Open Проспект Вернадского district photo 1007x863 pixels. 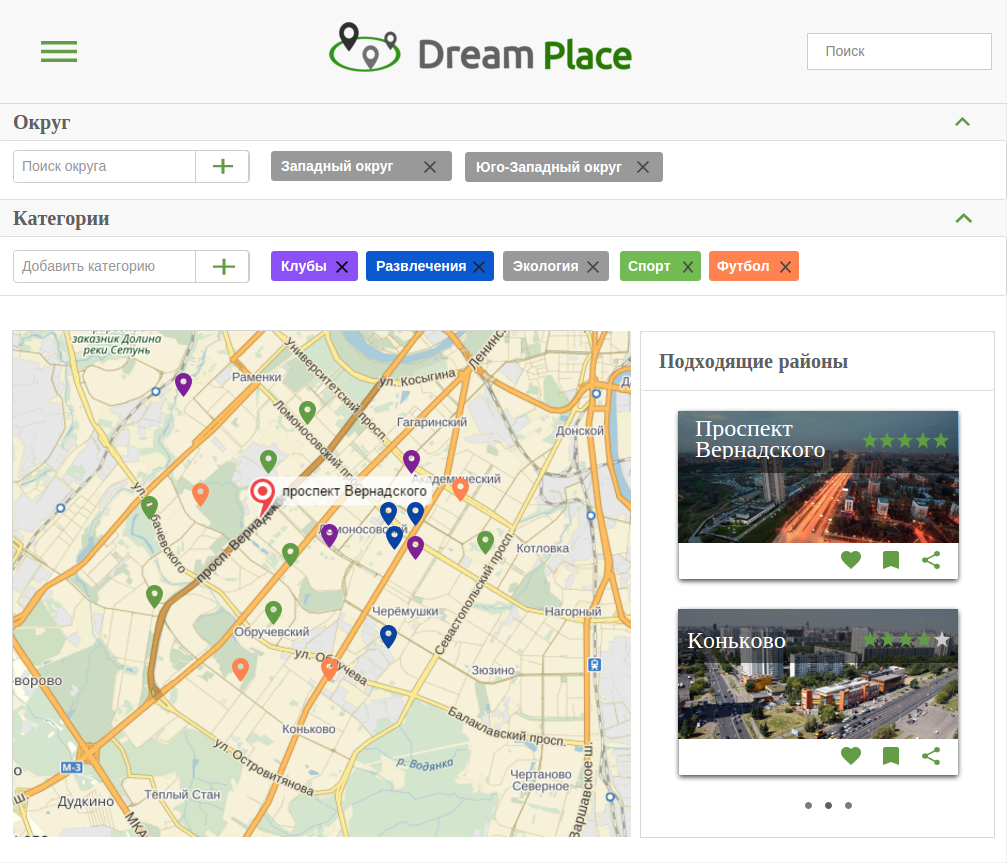pos(818,476)
